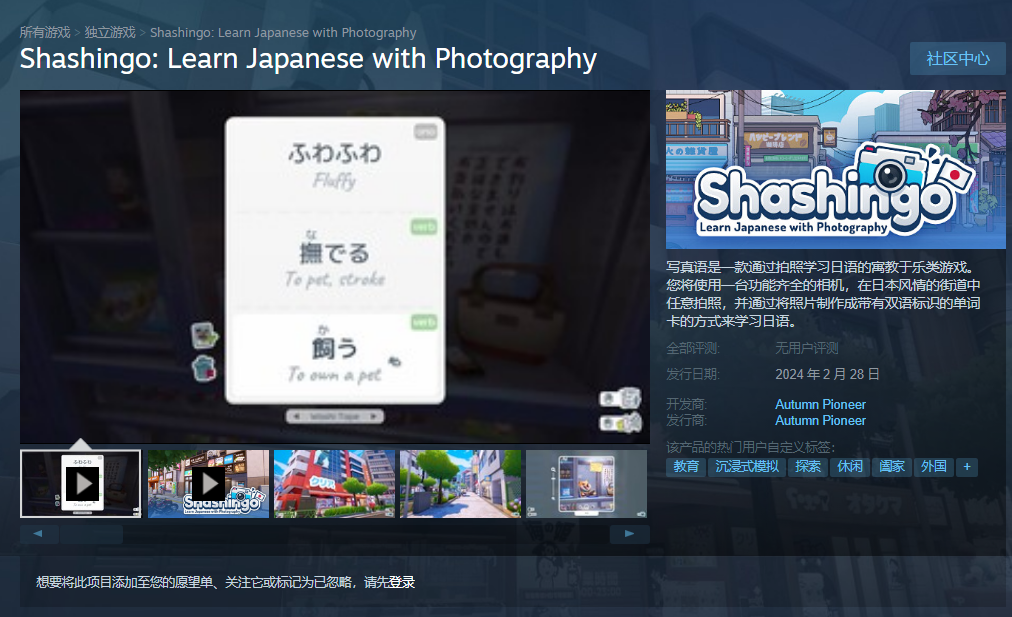Click the Shashingo header capsule image
Viewport: 1012px width, 617px height.
(836, 169)
